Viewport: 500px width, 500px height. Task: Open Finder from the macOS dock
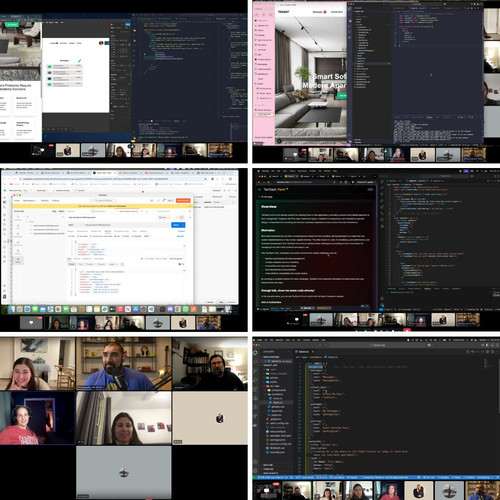point(12,309)
